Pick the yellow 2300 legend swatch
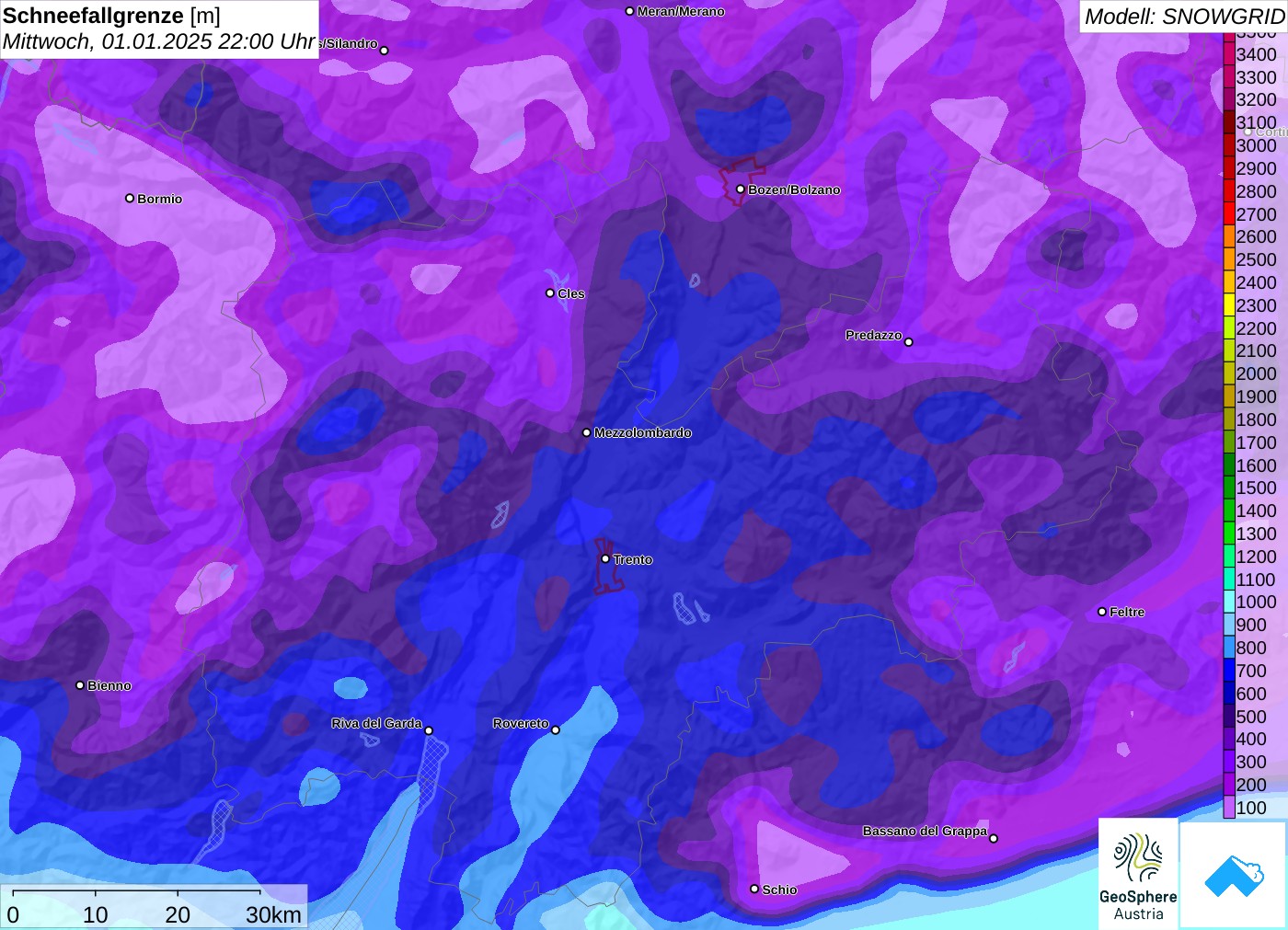The width and height of the screenshot is (1288, 930). click(1229, 304)
